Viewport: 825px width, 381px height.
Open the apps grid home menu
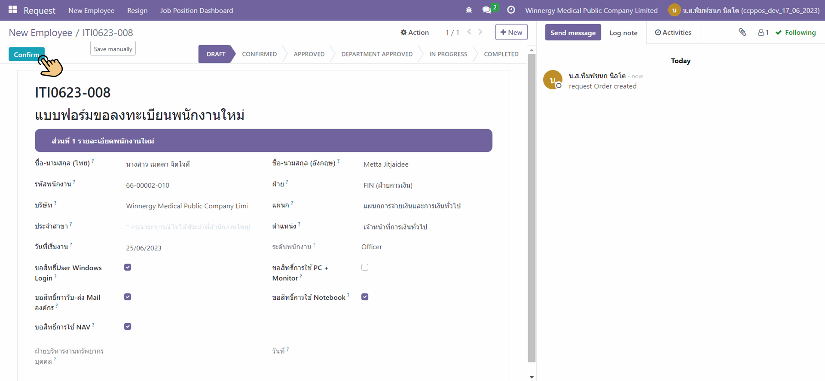[13, 11]
